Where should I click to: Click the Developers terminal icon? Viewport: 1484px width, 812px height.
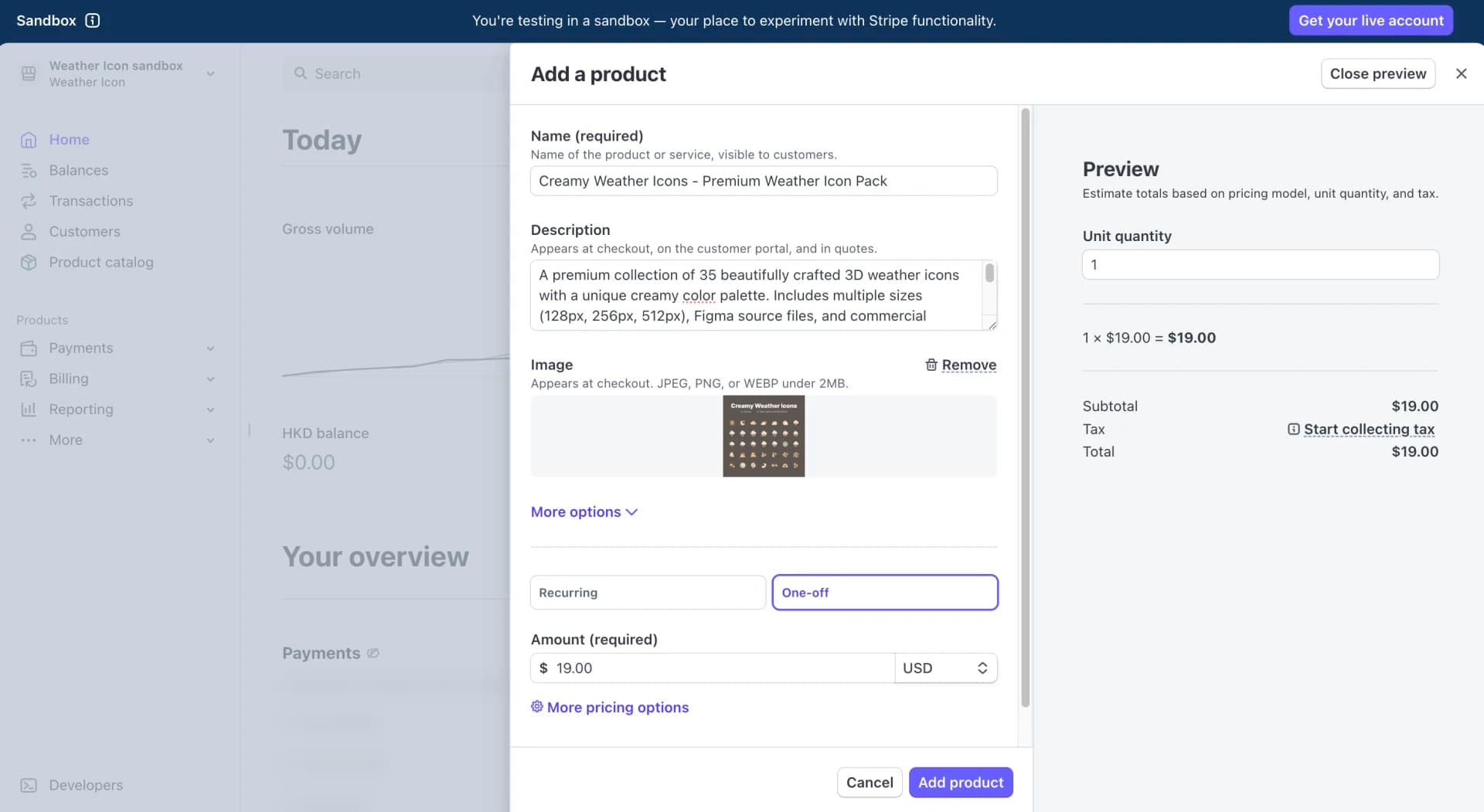29,785
